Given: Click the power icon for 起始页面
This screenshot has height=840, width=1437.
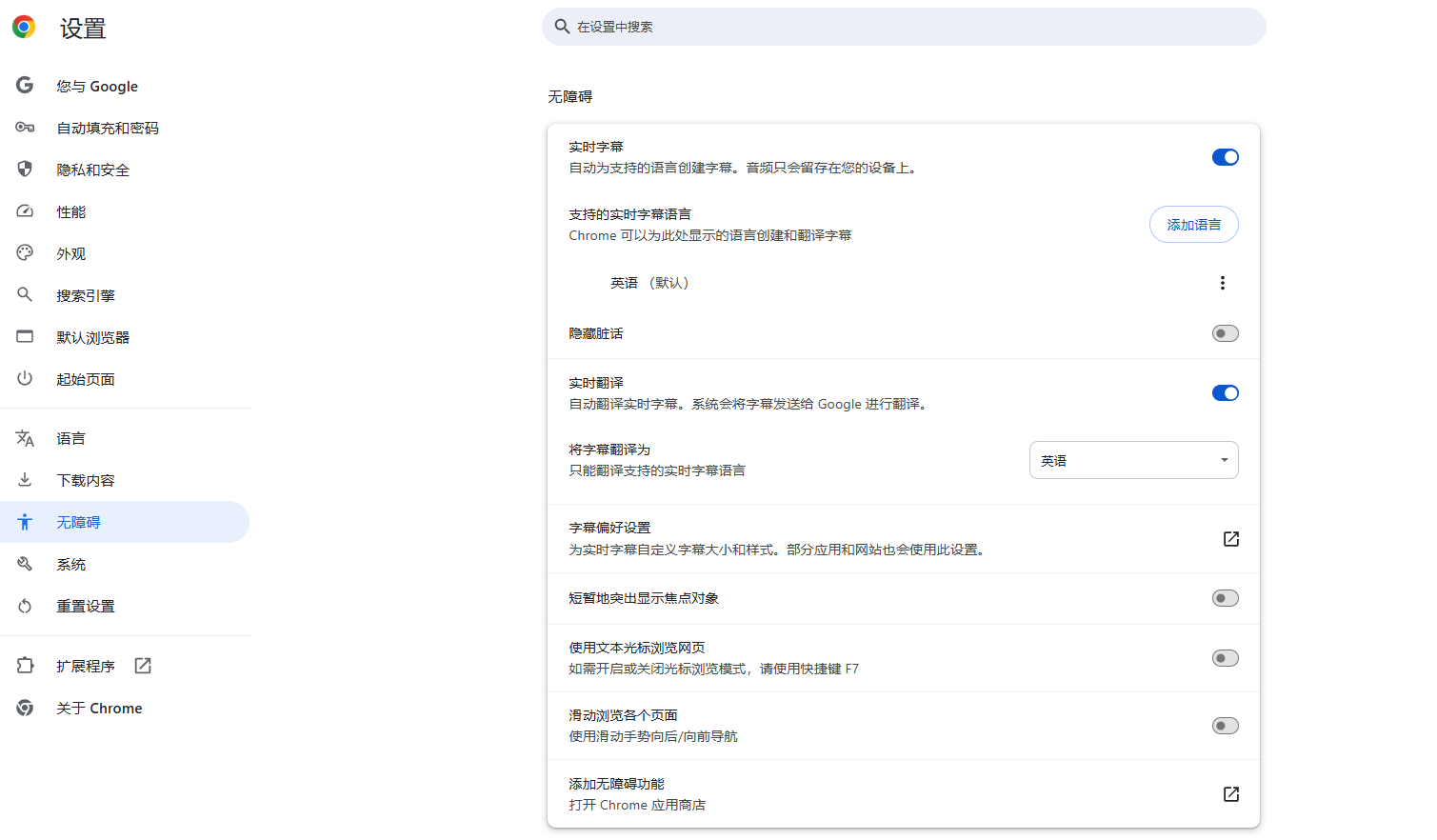Looking at the screenshot, I should coord(25,379).
